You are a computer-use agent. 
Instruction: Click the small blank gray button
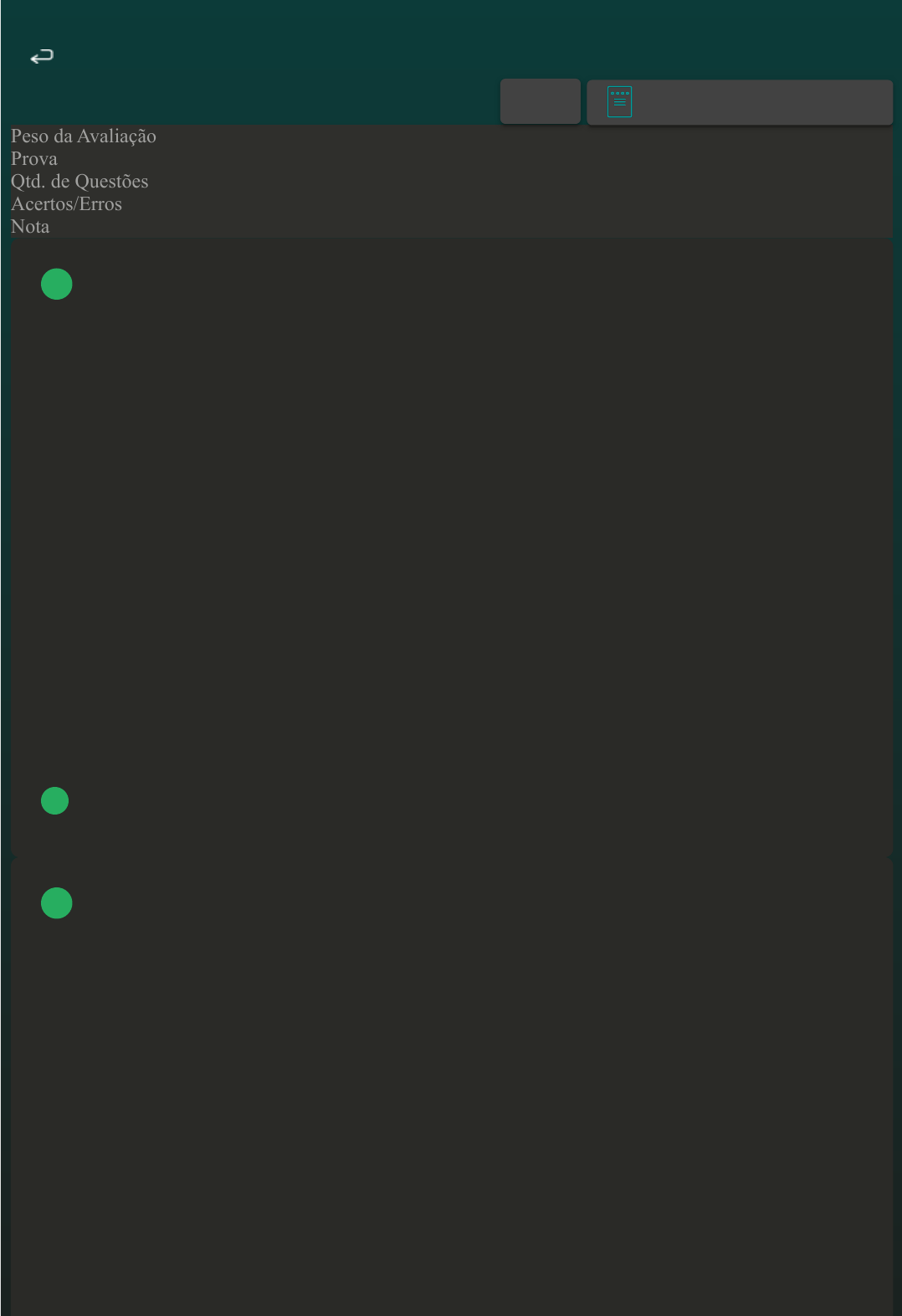[541, 101]
